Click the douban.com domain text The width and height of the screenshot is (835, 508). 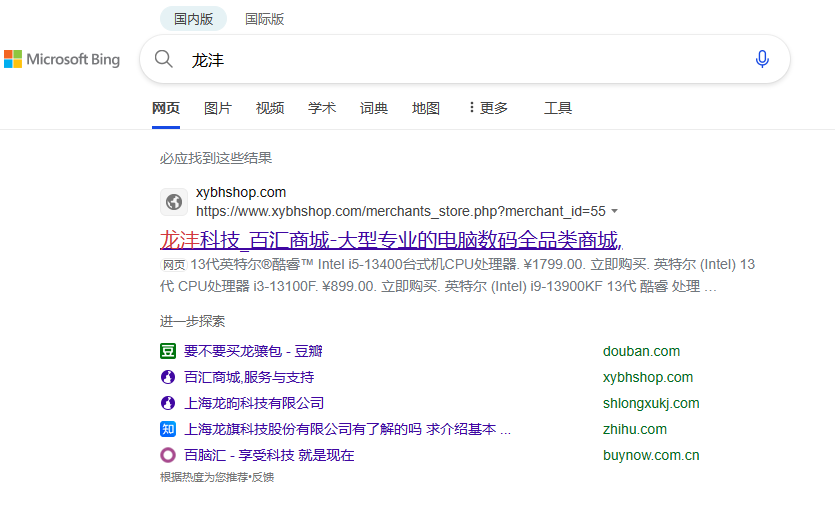[x=641, y=351]
